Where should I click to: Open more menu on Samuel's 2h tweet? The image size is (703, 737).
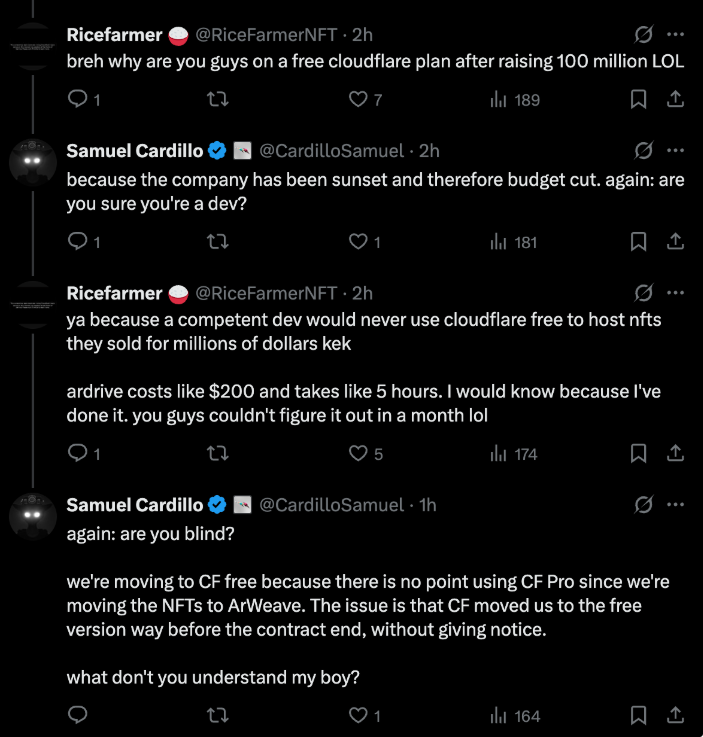click(675, 150)
